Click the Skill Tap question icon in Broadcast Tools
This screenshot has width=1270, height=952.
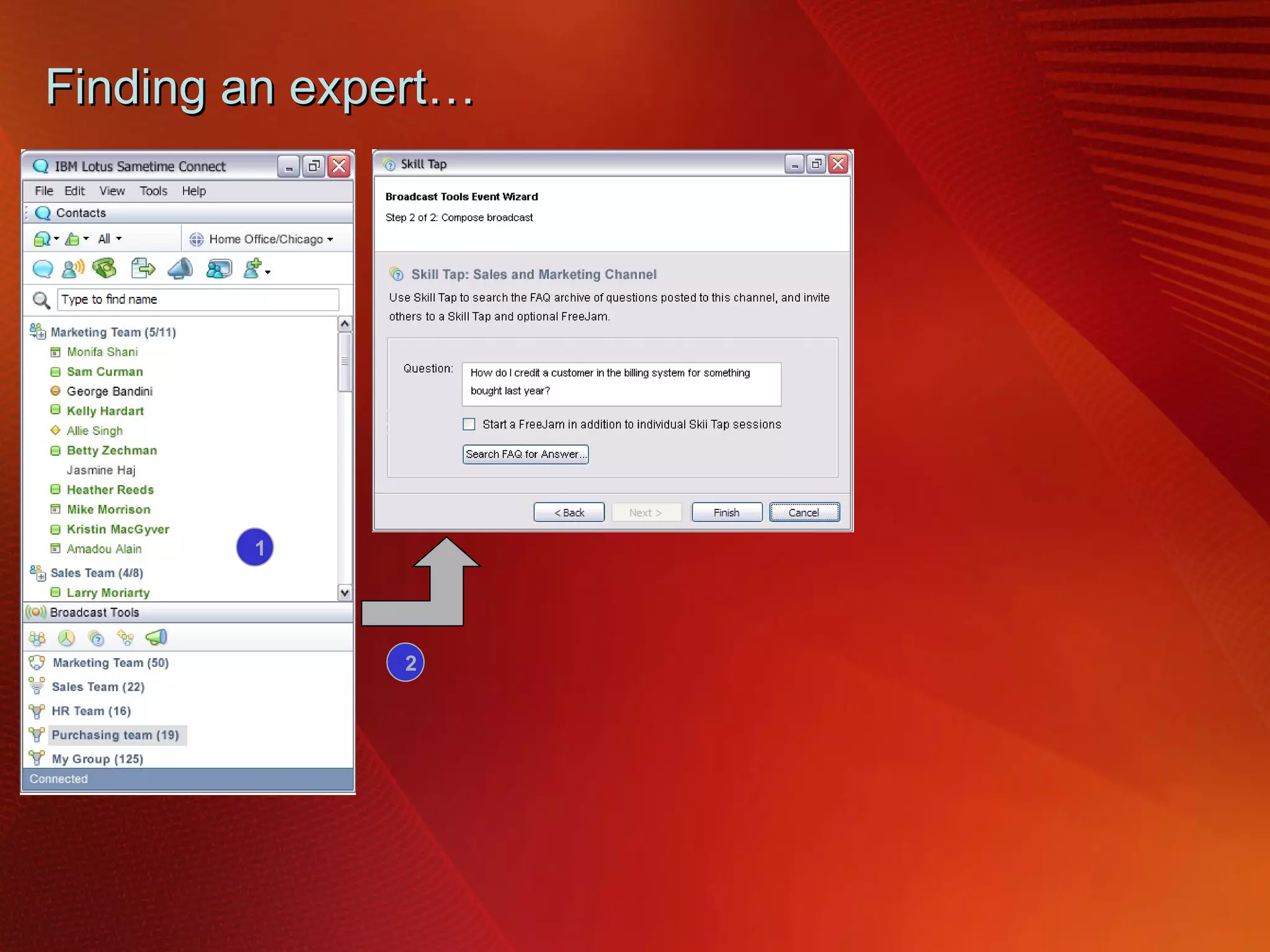[x=96, y=638]
